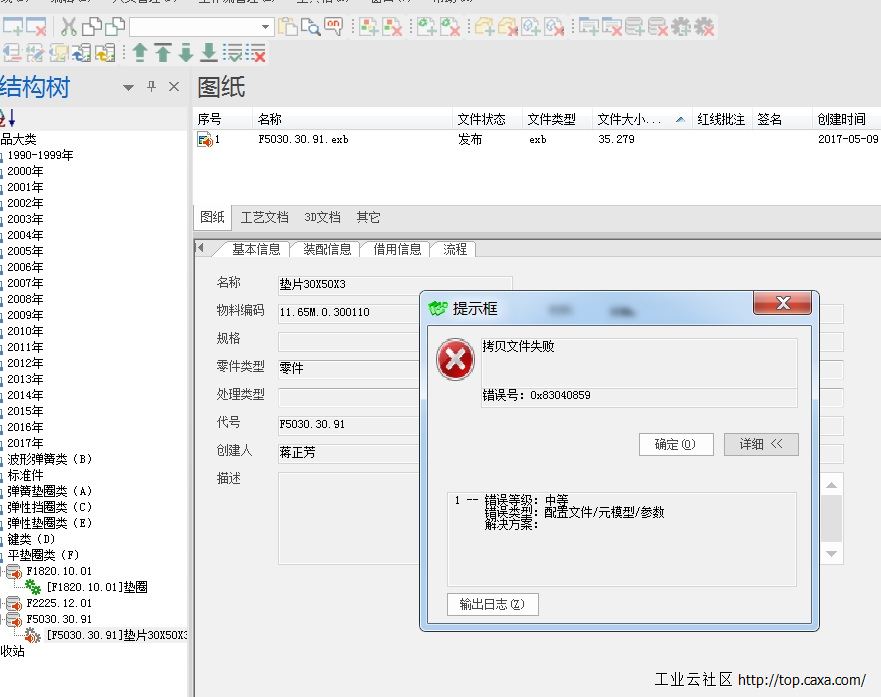Switch to the 3D文档 tab
Screen dimensions: 881x697
(323, 217)
